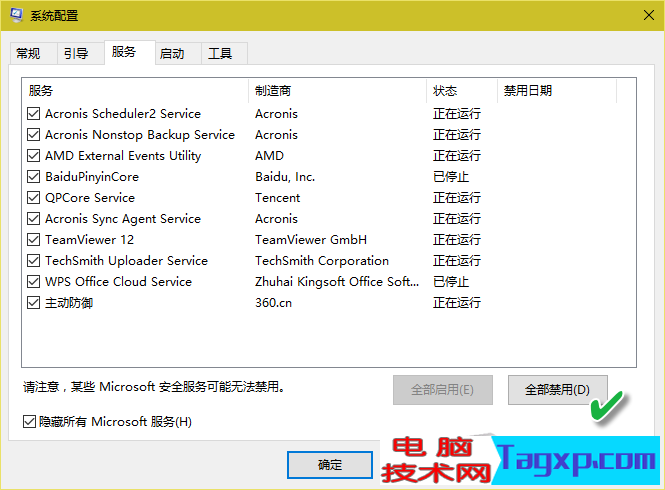Open the 启动 tab
The image size is (665, 490).
(x=177, y=53)
